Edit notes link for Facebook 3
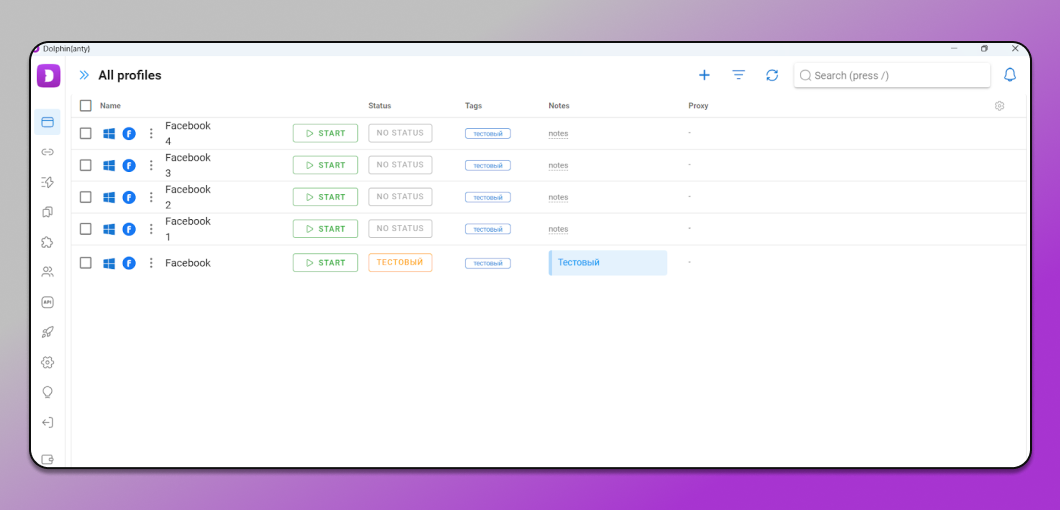Viewport: 1060px width, 510px height. coord(558,165)
